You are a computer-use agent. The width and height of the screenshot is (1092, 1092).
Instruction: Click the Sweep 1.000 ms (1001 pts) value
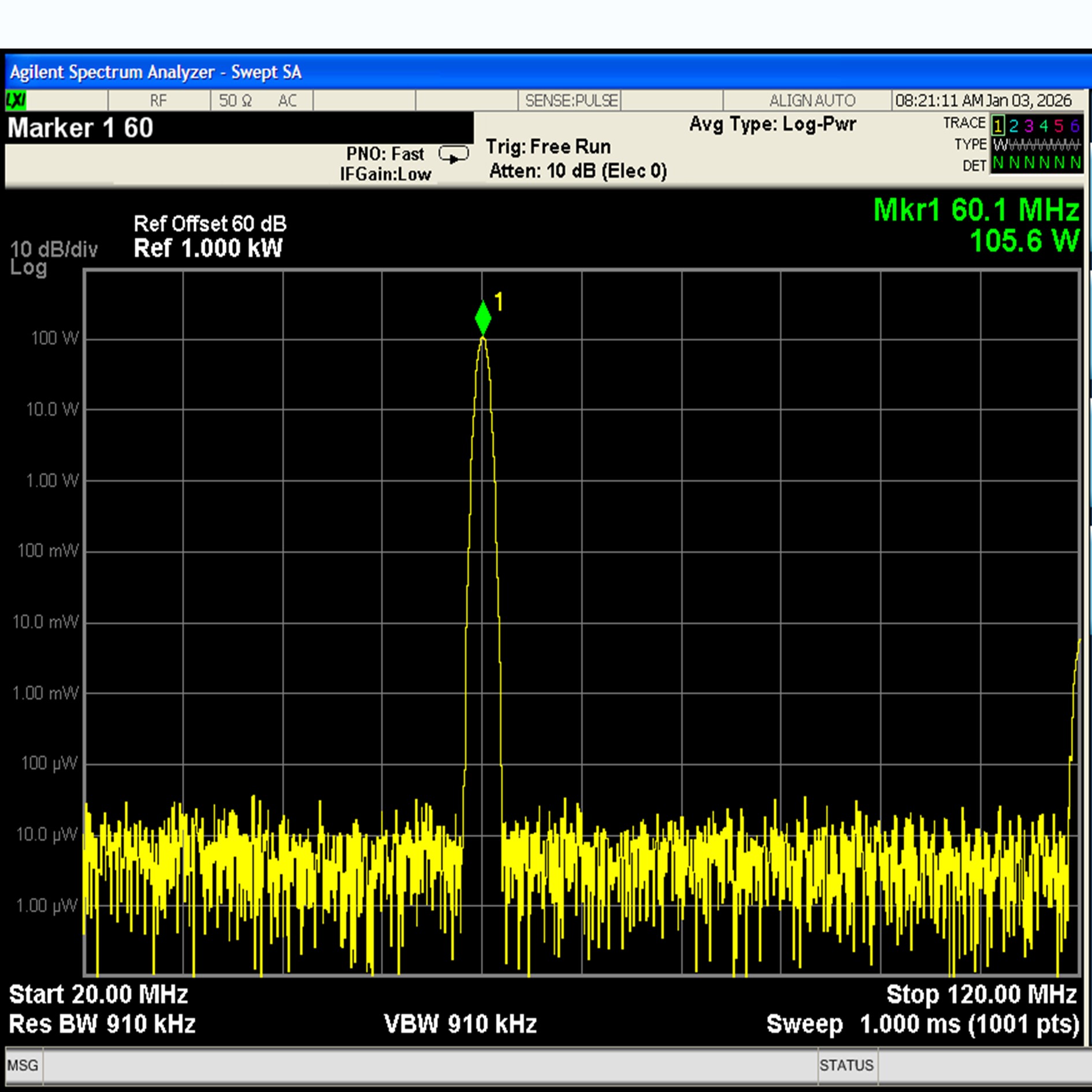[923, 1024]
